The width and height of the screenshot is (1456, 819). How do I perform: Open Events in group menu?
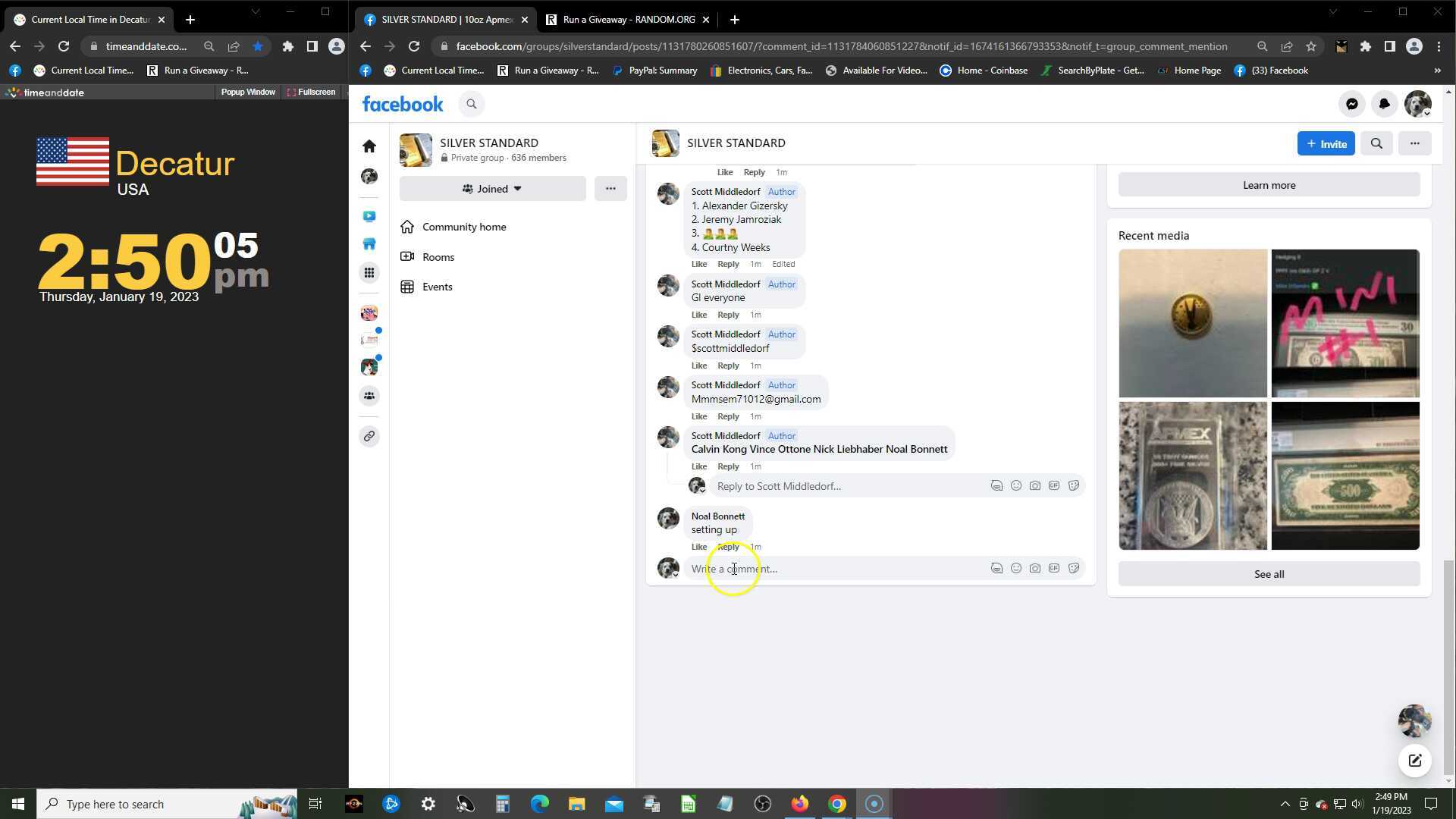pyautogui.click(x=437, y=287)
